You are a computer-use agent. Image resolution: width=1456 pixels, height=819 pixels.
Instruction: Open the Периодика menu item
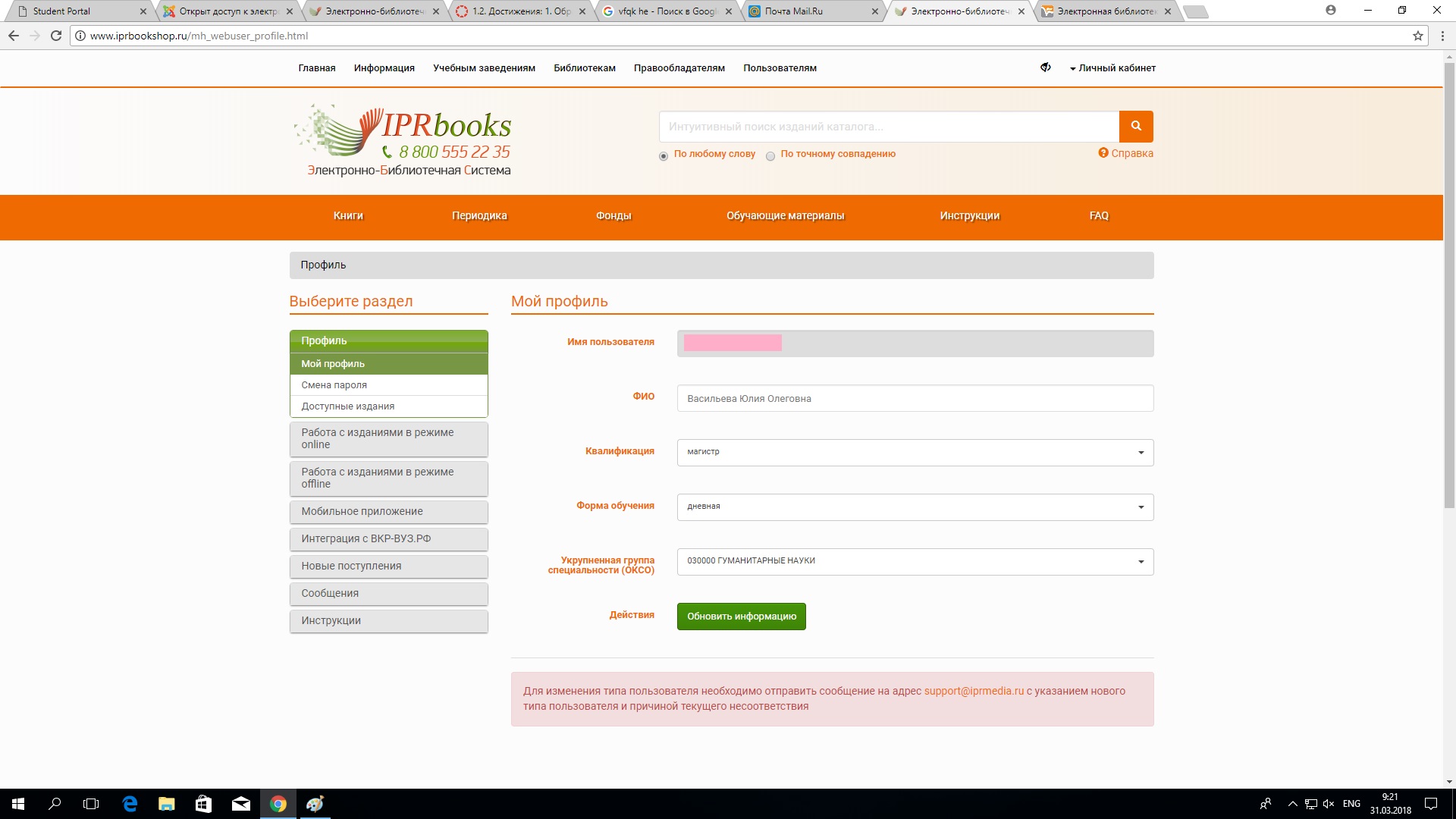[x=479, y=216]
